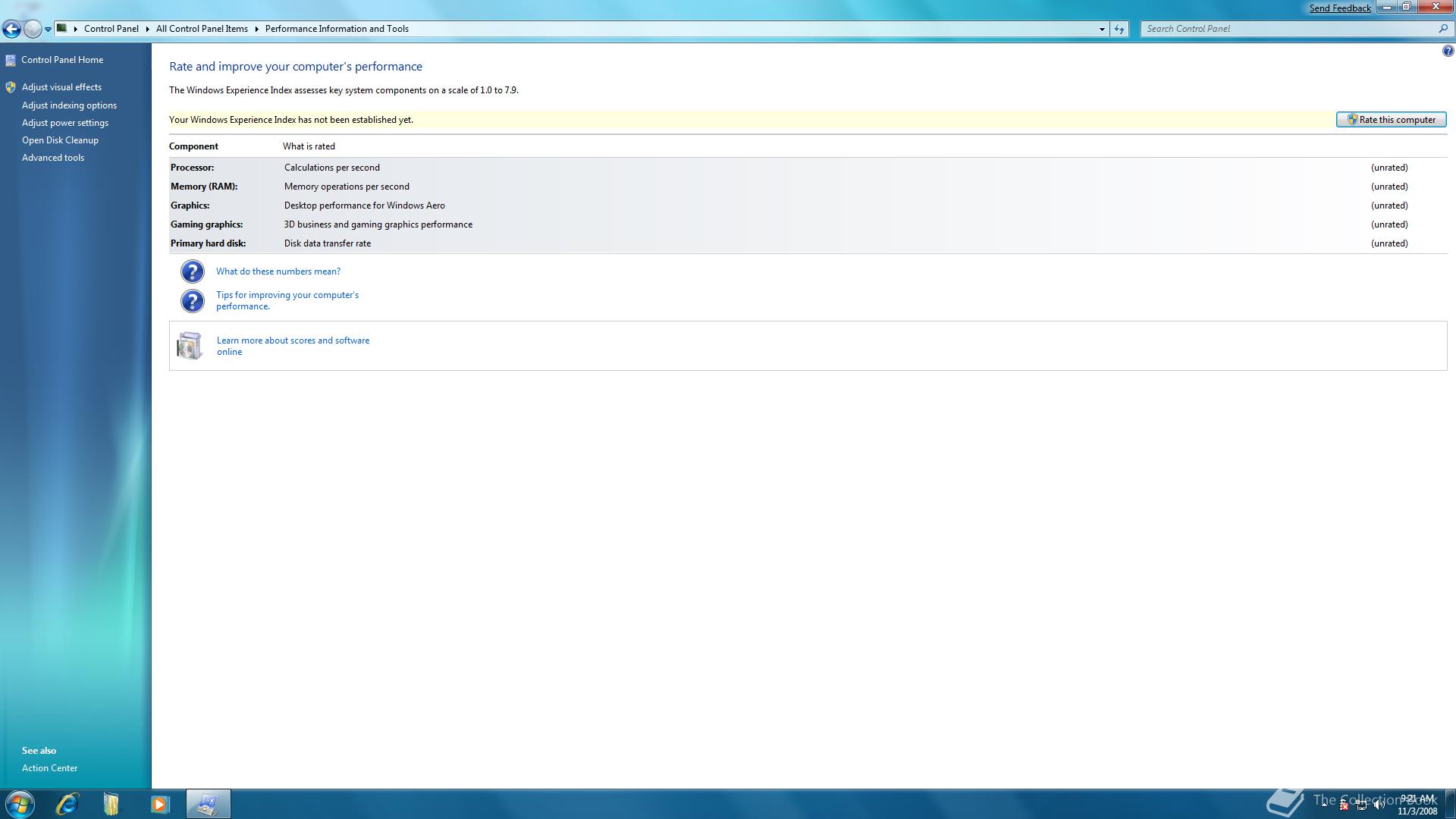Screen dimensions: 1456x819
Task: Show hidden tray icons arrow
Action: pyautogui.click(x=1325, y=805)
